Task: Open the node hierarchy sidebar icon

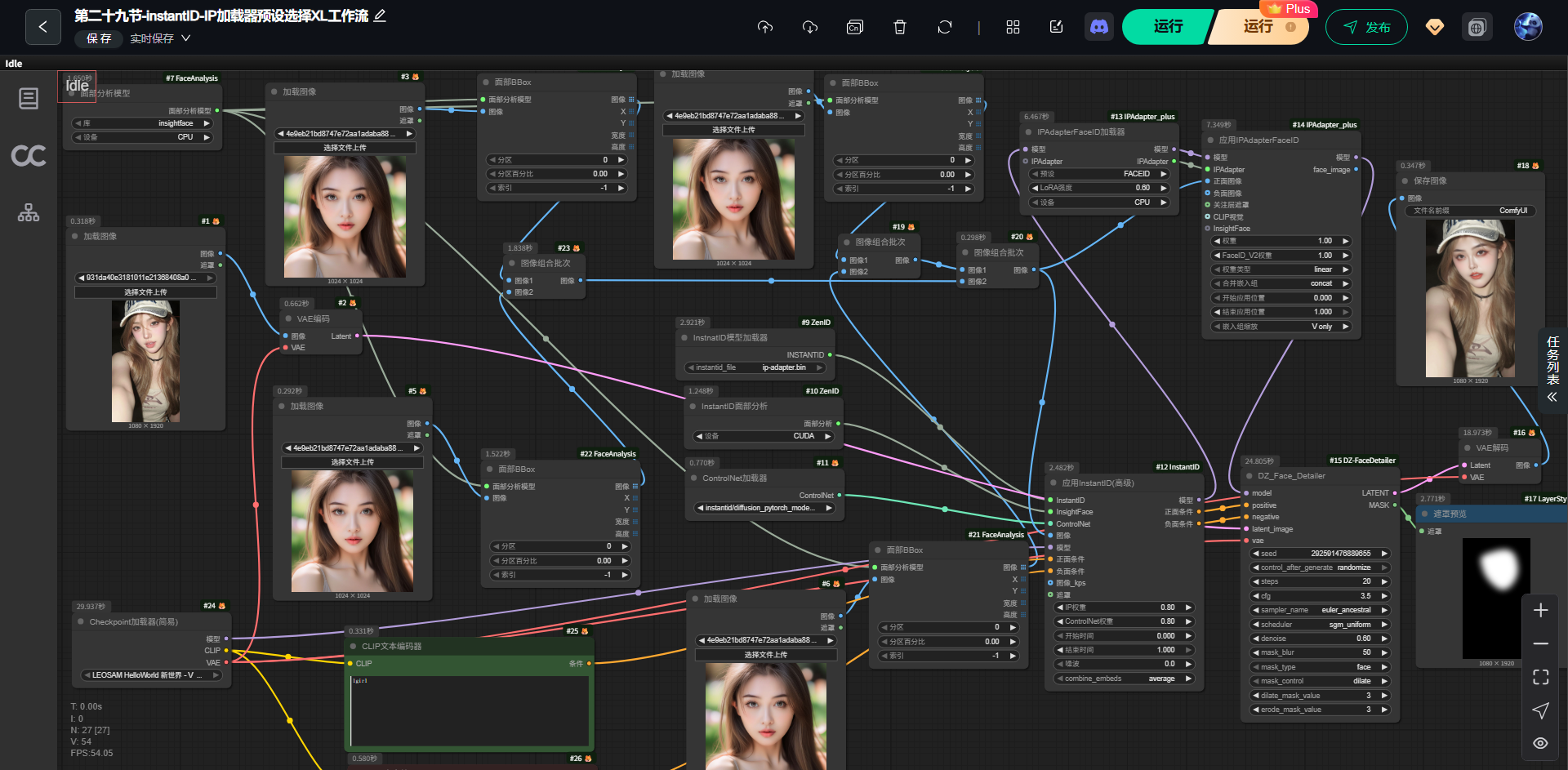Action: click(29, 213)
